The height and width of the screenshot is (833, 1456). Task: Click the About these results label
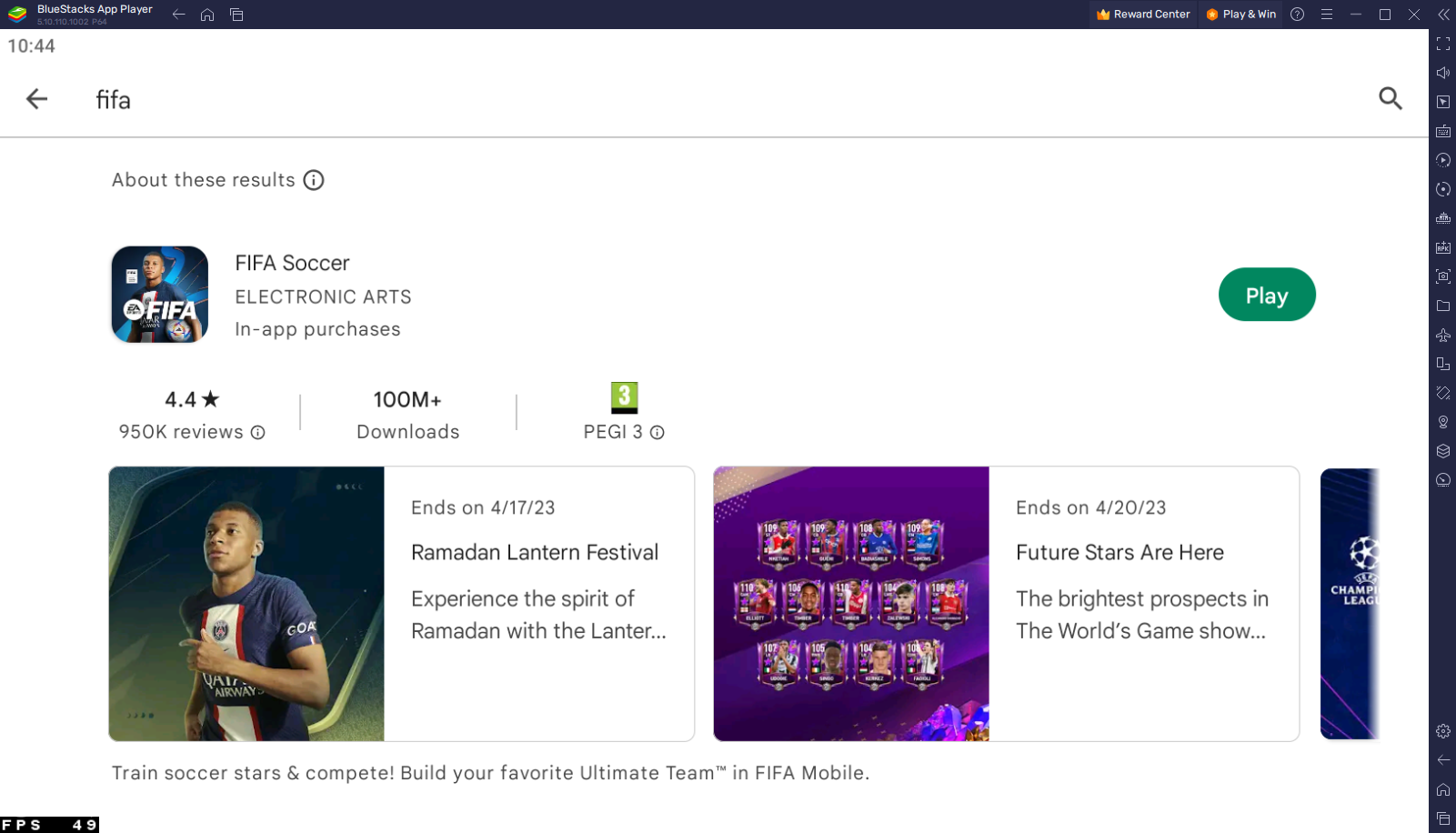(204, 180)
